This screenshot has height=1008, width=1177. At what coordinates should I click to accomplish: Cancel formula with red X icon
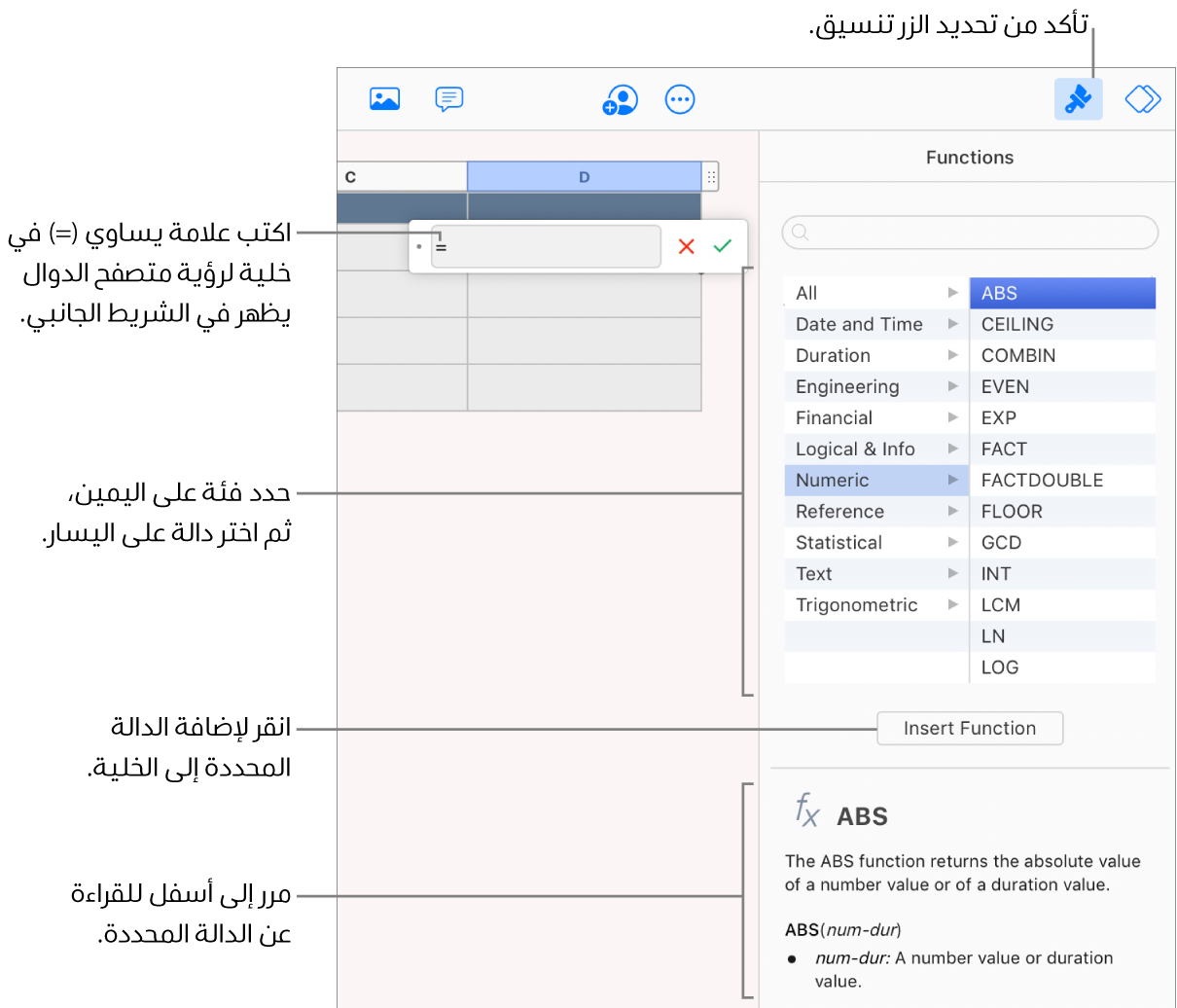687,246
